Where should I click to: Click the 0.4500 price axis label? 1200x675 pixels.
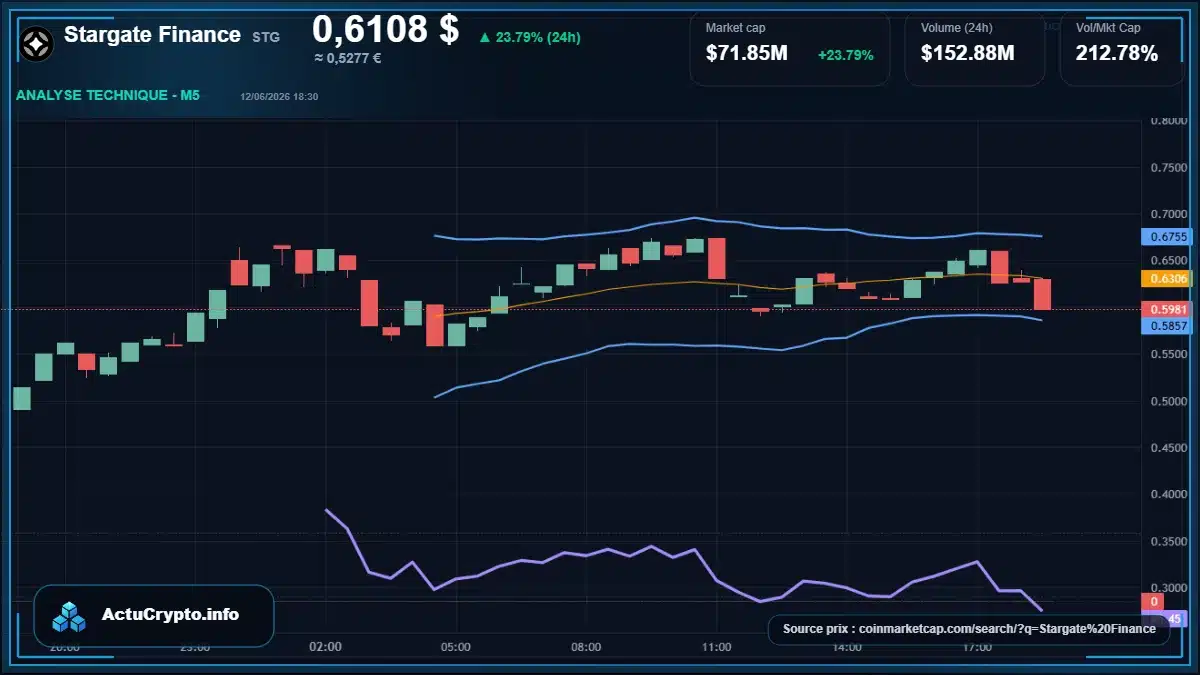coord(1169,448)
